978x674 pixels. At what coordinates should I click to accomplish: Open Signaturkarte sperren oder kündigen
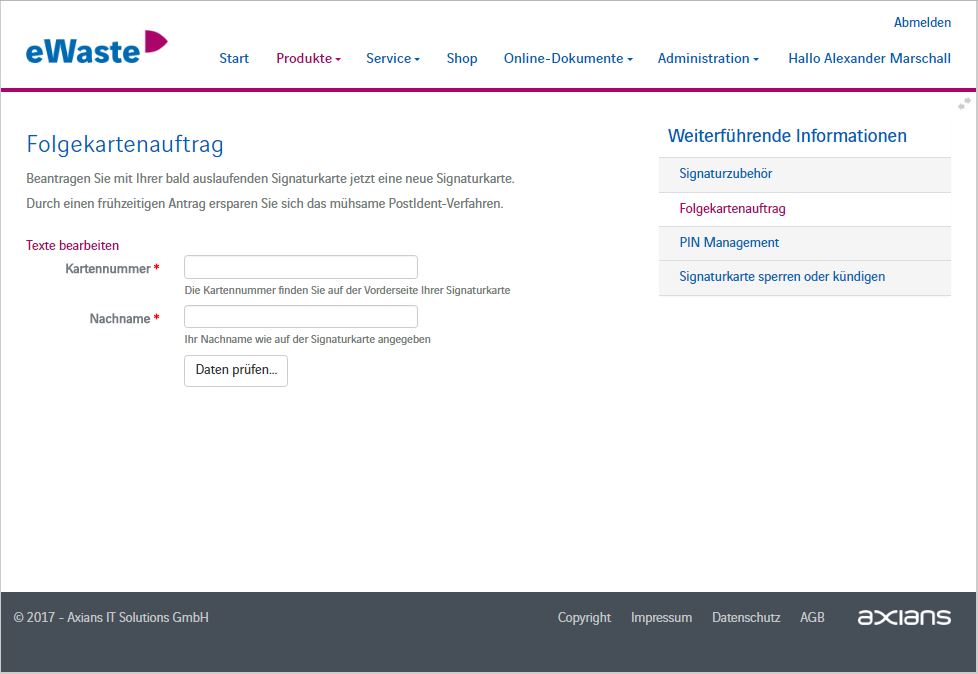click(805, 277)
